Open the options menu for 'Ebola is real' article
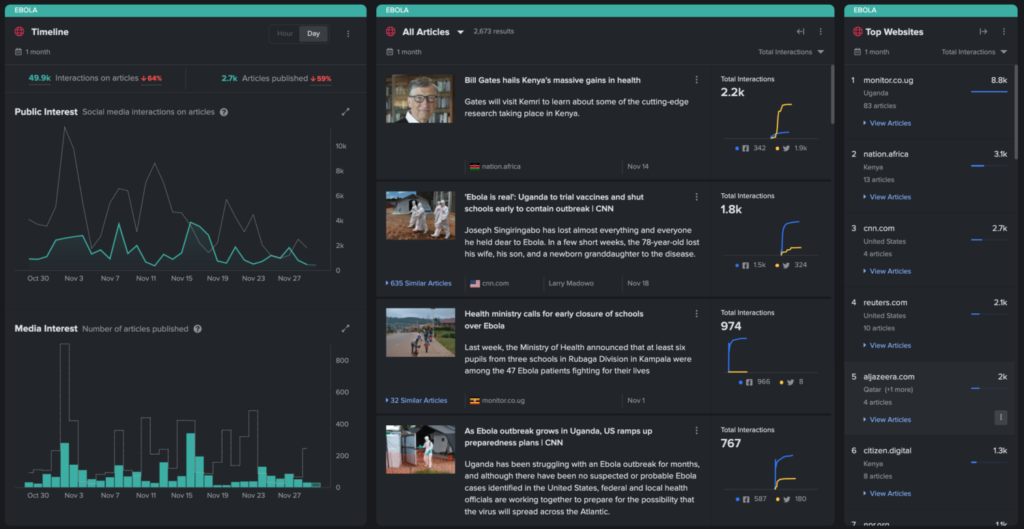 (x=696, y=197)
